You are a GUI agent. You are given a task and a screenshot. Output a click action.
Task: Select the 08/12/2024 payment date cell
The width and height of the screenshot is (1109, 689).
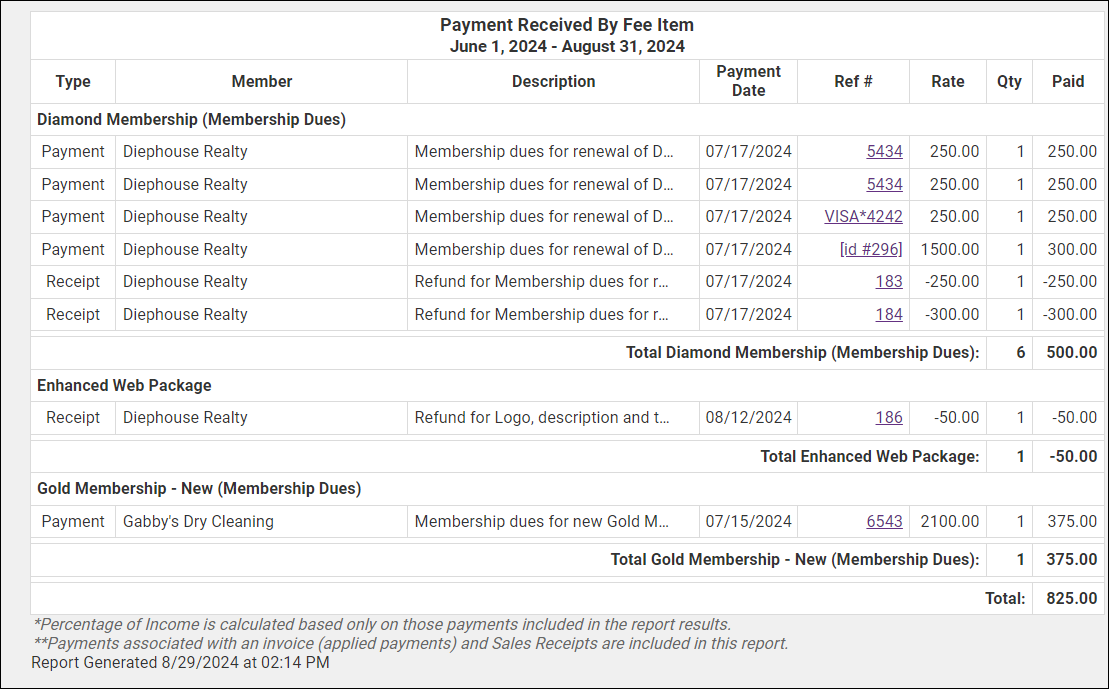(x=748, y=418)
